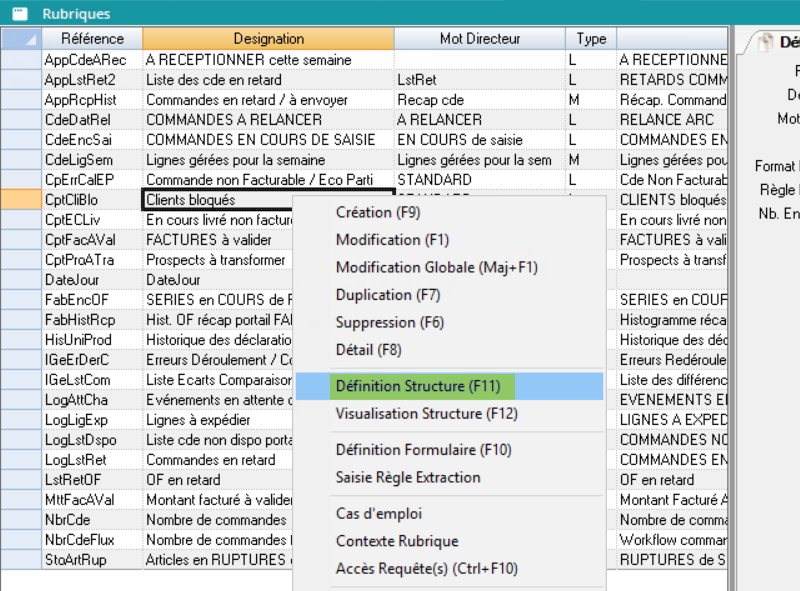
Task: Choose Création (F9) from the context menu
Action: pos(378,212)
